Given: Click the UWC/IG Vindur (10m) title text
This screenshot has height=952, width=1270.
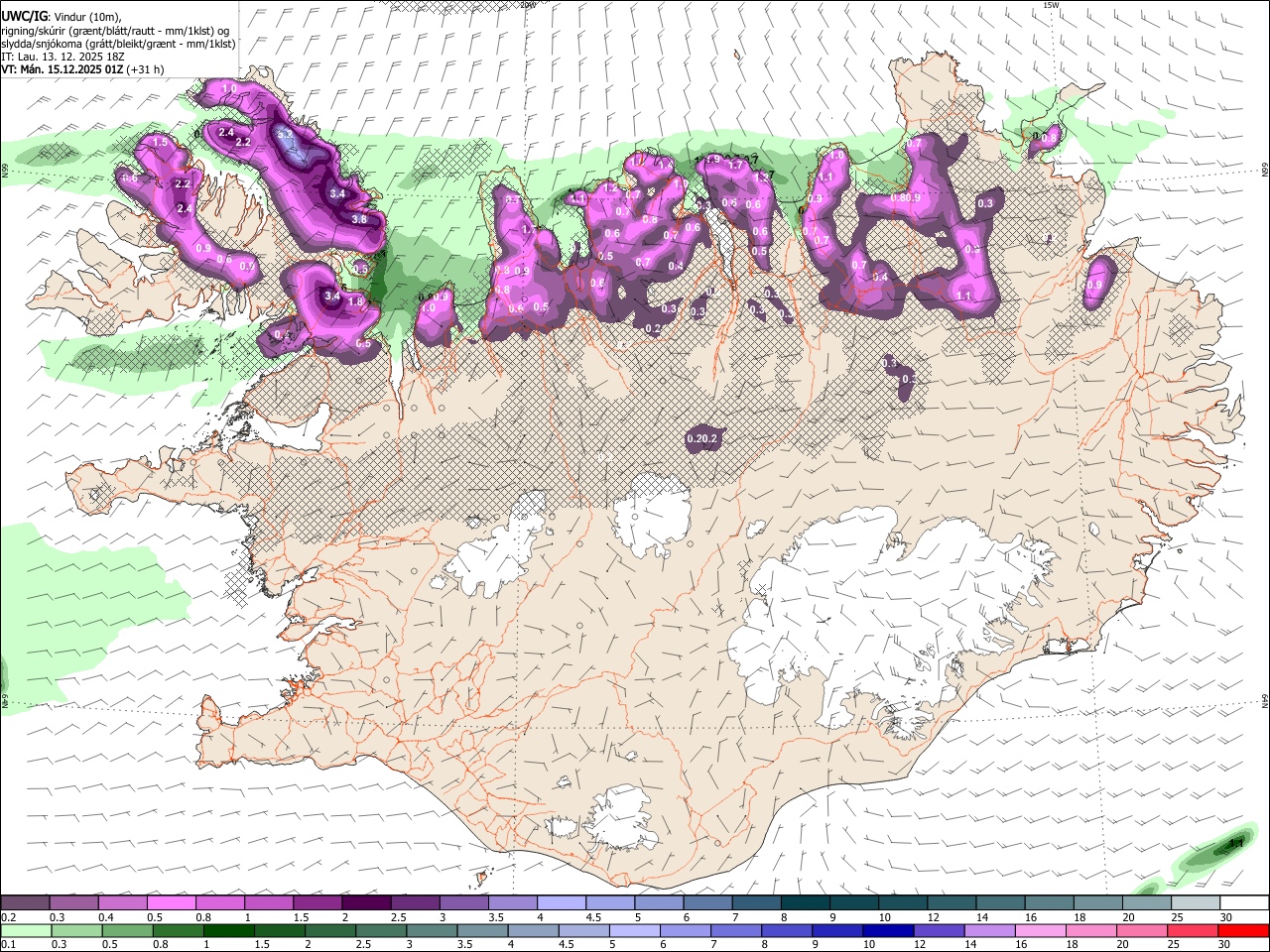Looking at the screenshot, I should click(x=61, y=16).
